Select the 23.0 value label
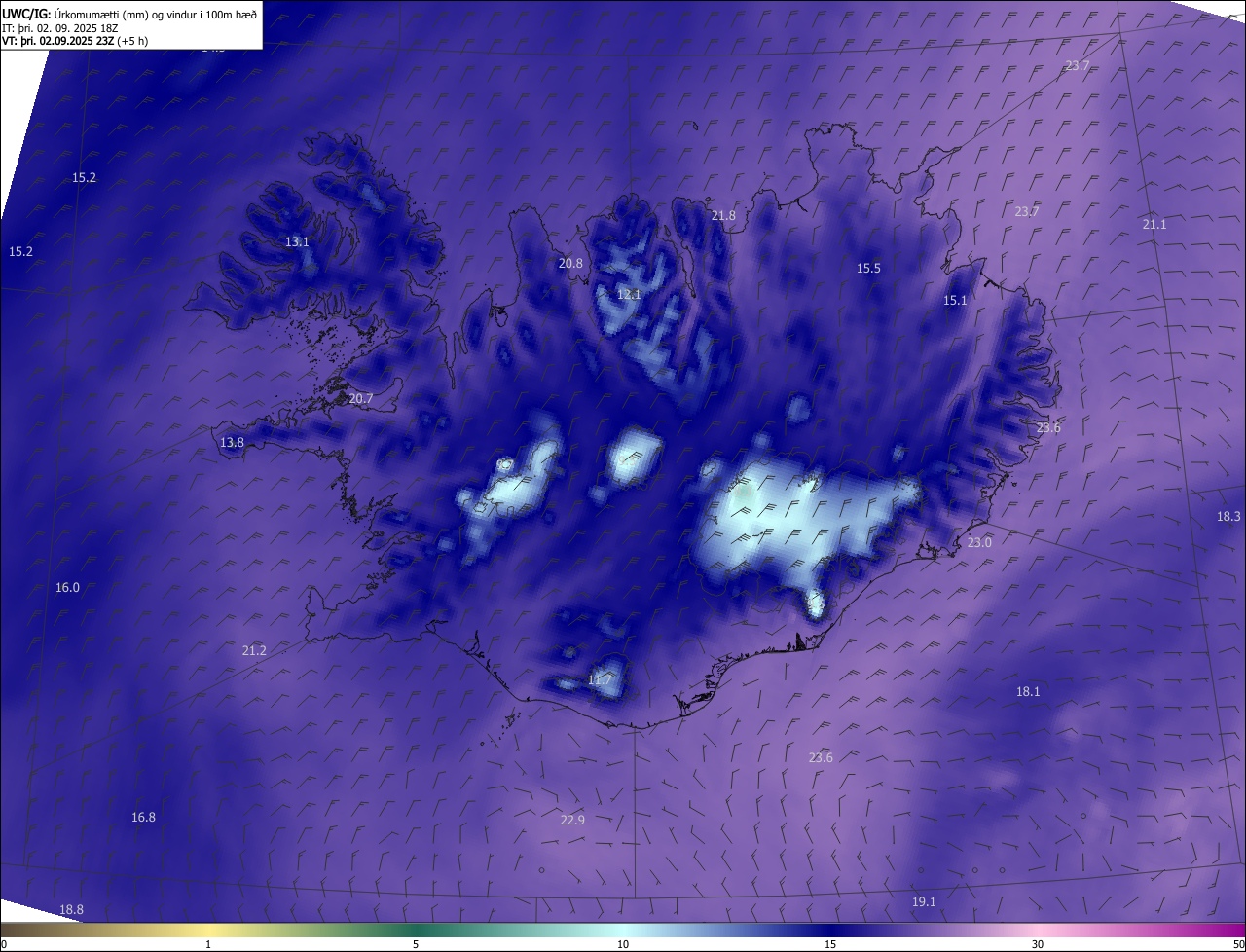The width and height of the screenshot is (1246, 952). tap(979, 542)
